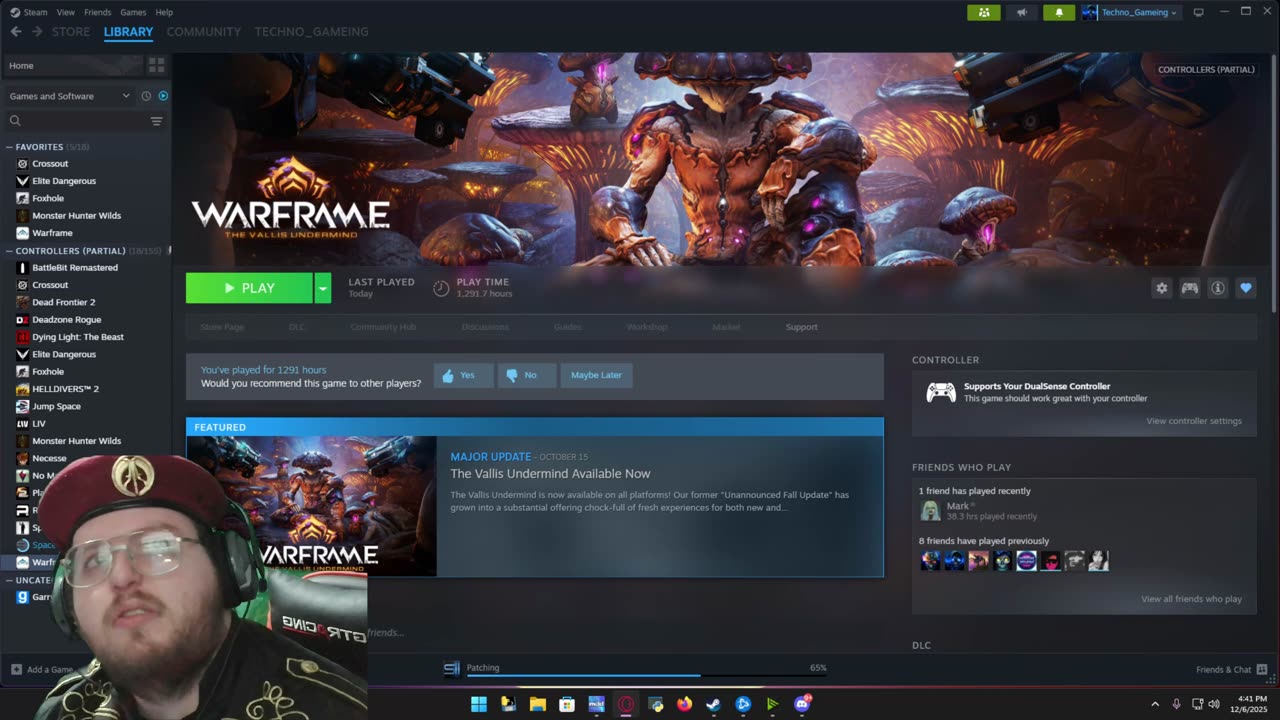Open the Support link for Warframe
1280x720 pixels.
click(801, 327)
